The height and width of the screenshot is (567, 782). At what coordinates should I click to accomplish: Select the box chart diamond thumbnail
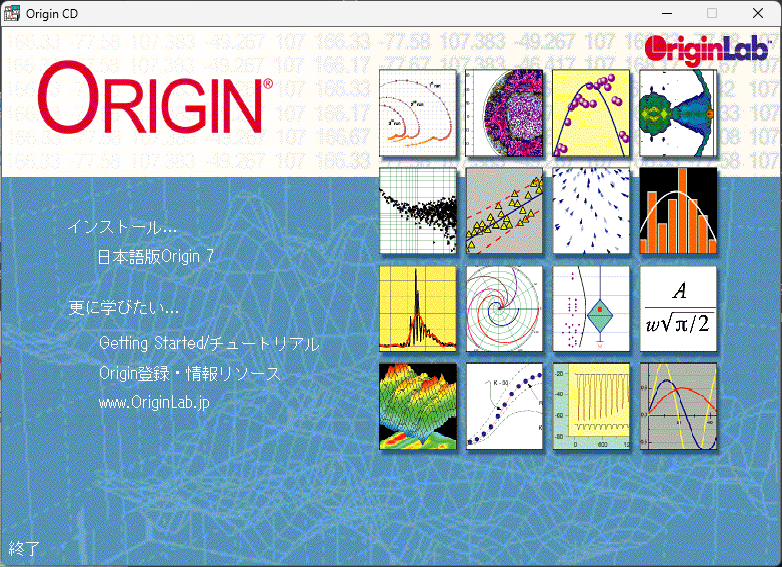coord(591,309)
